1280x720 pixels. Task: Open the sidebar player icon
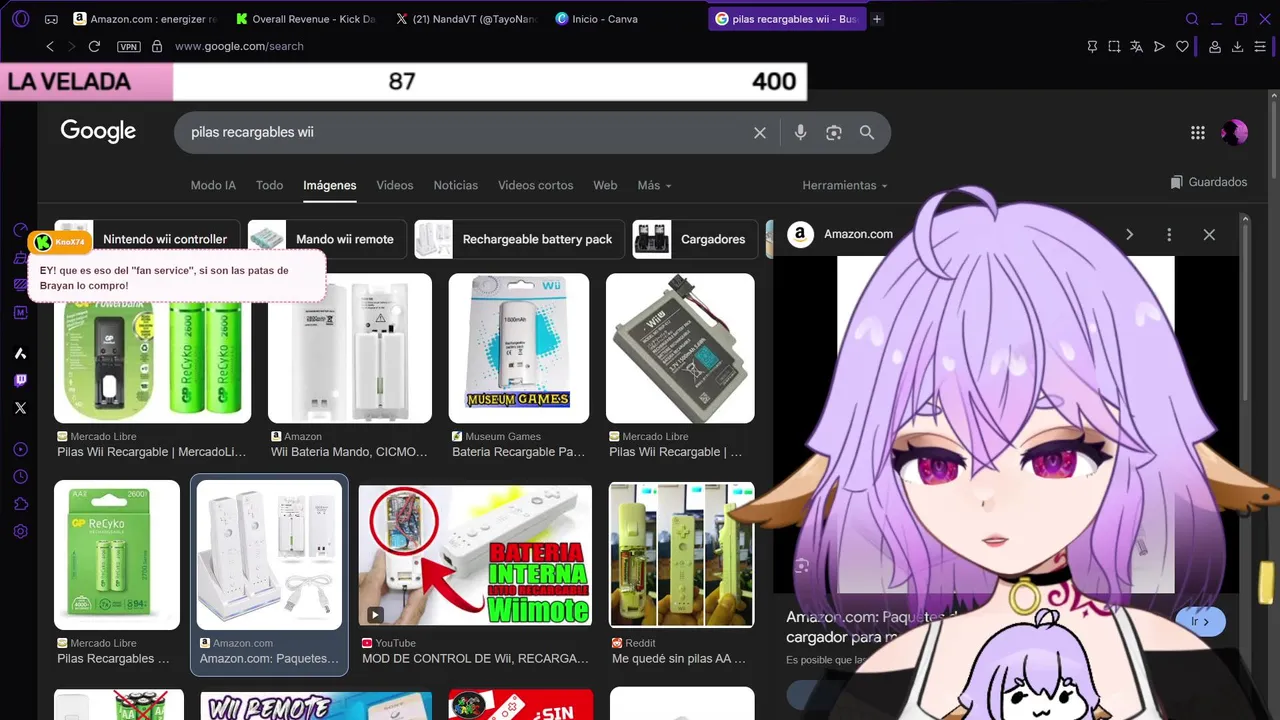click(x=20, y=450)
